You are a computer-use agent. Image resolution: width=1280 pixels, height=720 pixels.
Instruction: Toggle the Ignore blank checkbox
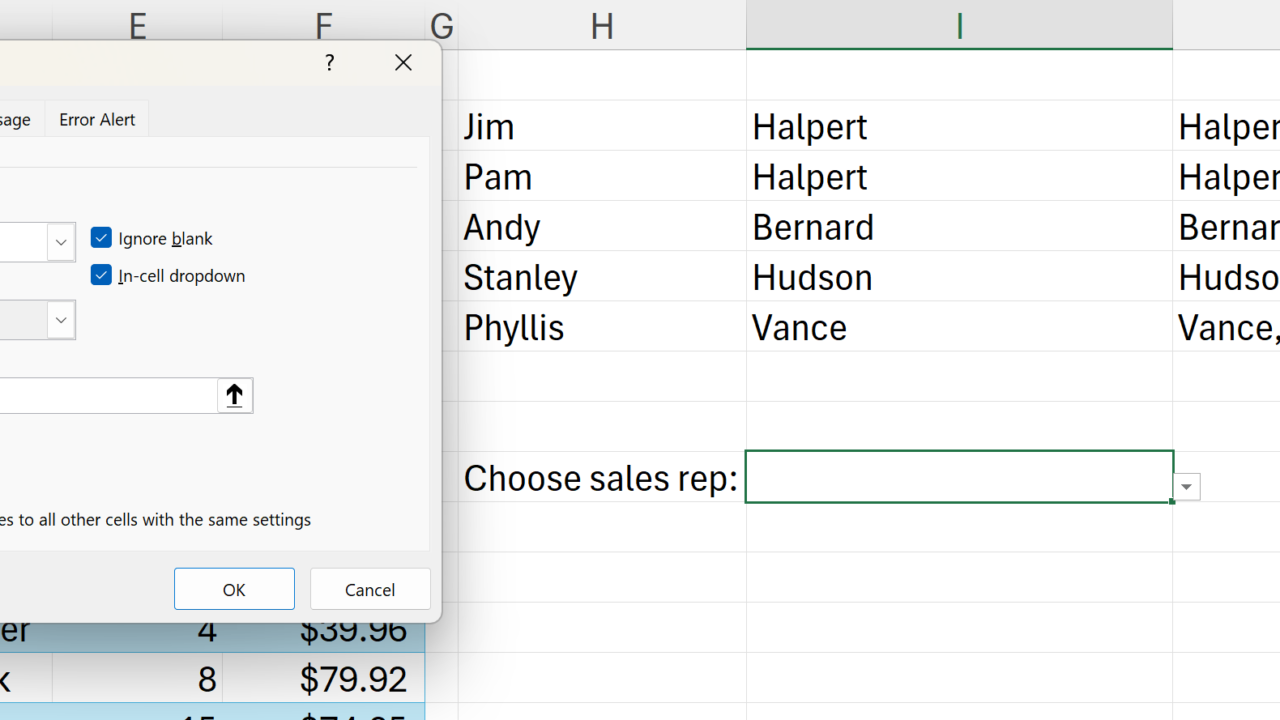pyautogui.click(x=101, y=238)
